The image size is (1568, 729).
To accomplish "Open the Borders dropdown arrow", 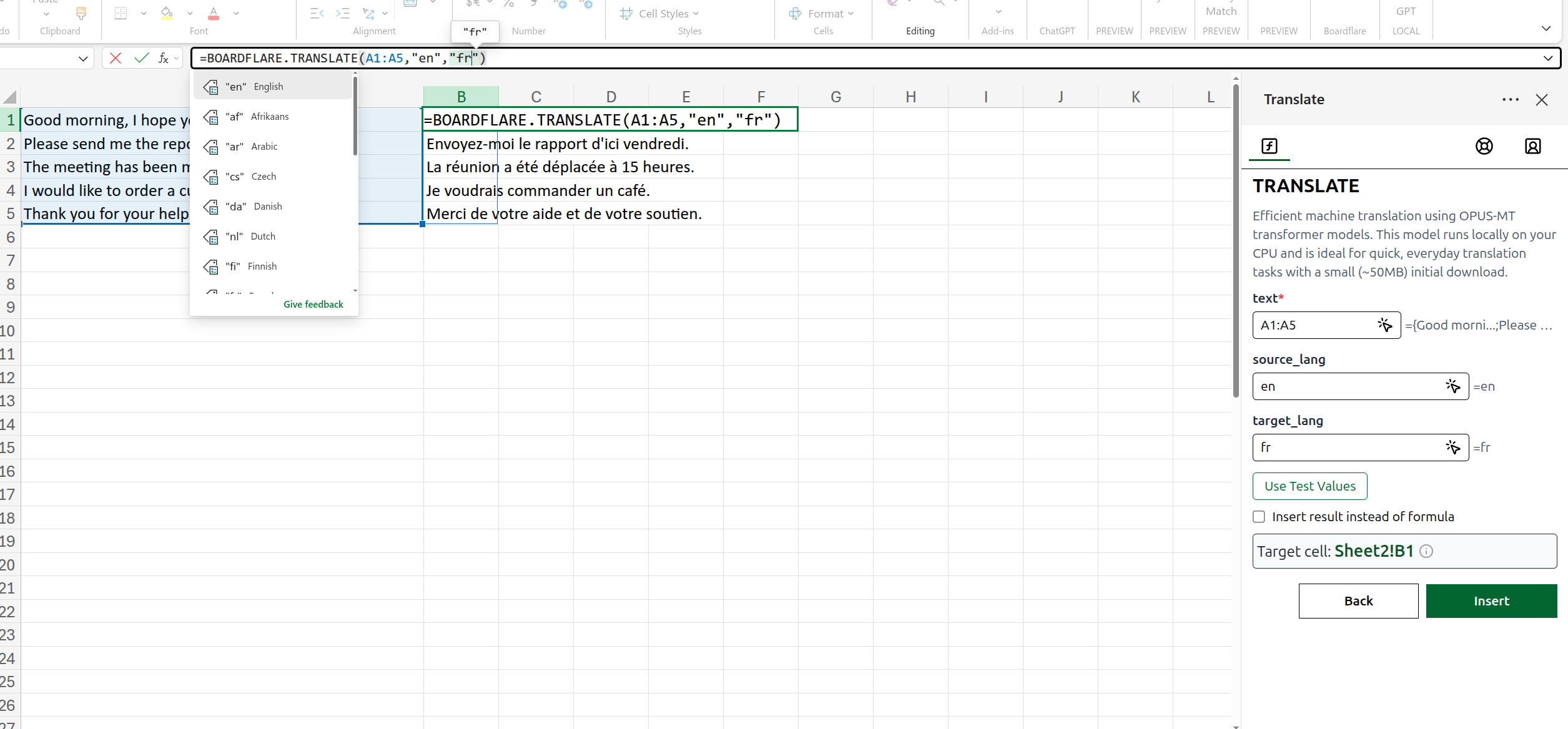I will click(144, 13).
